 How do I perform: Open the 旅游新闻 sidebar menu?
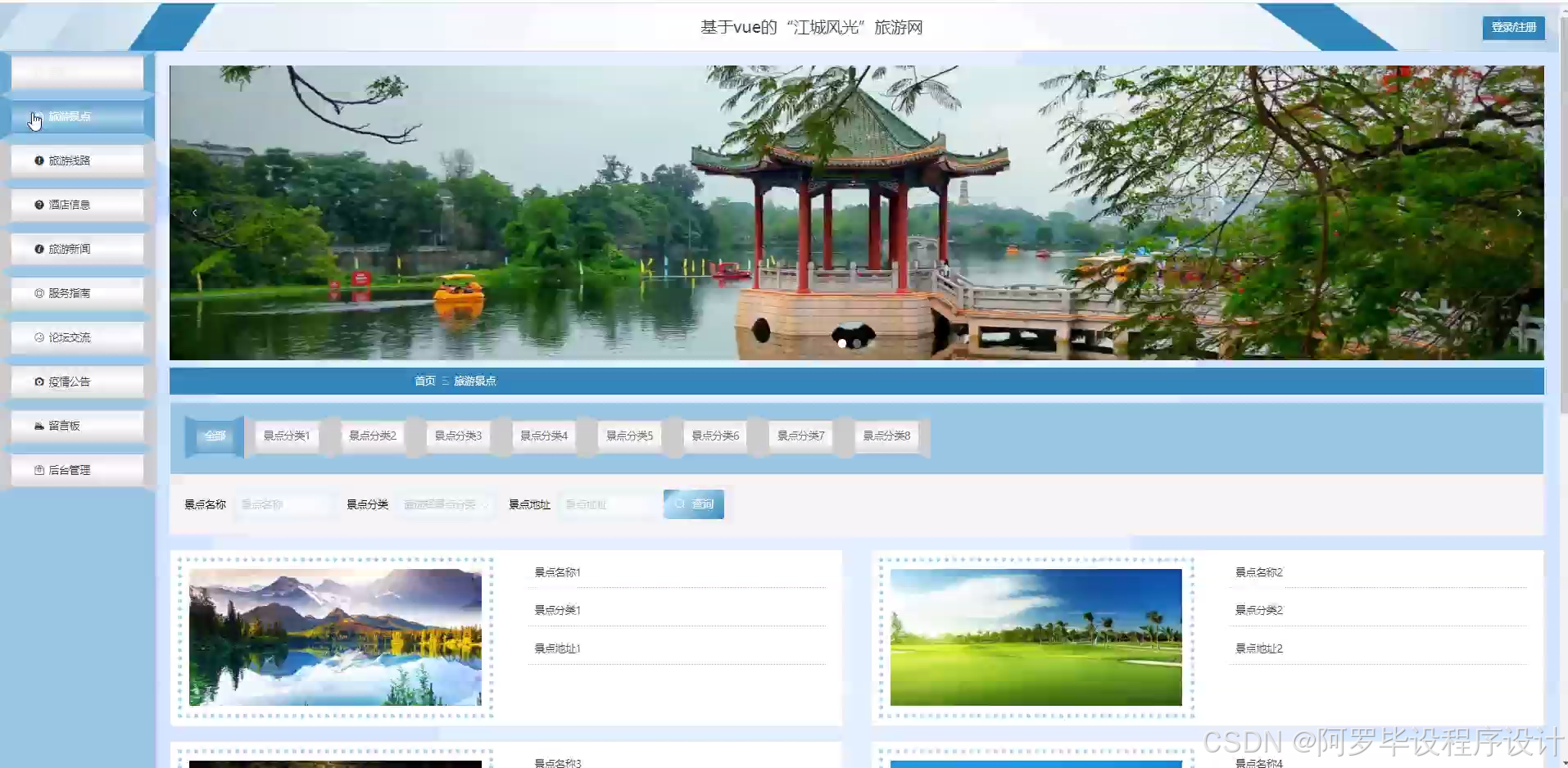point(77,249)
